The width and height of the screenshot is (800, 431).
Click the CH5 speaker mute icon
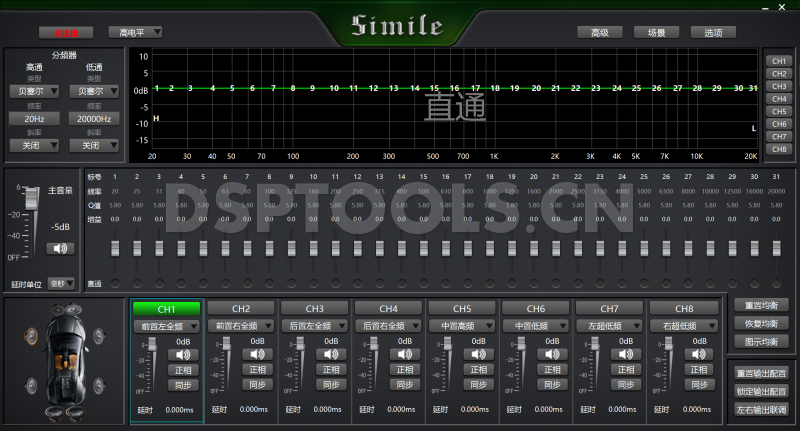point(479,354)
